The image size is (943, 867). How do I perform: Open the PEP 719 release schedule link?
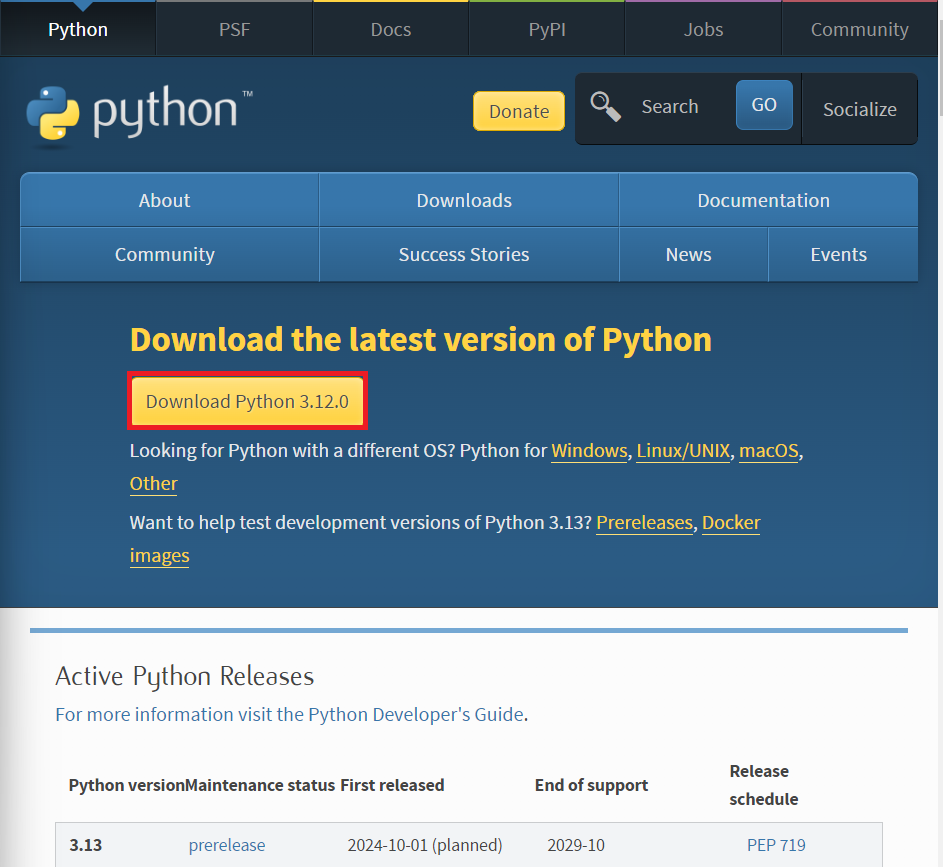776,845
